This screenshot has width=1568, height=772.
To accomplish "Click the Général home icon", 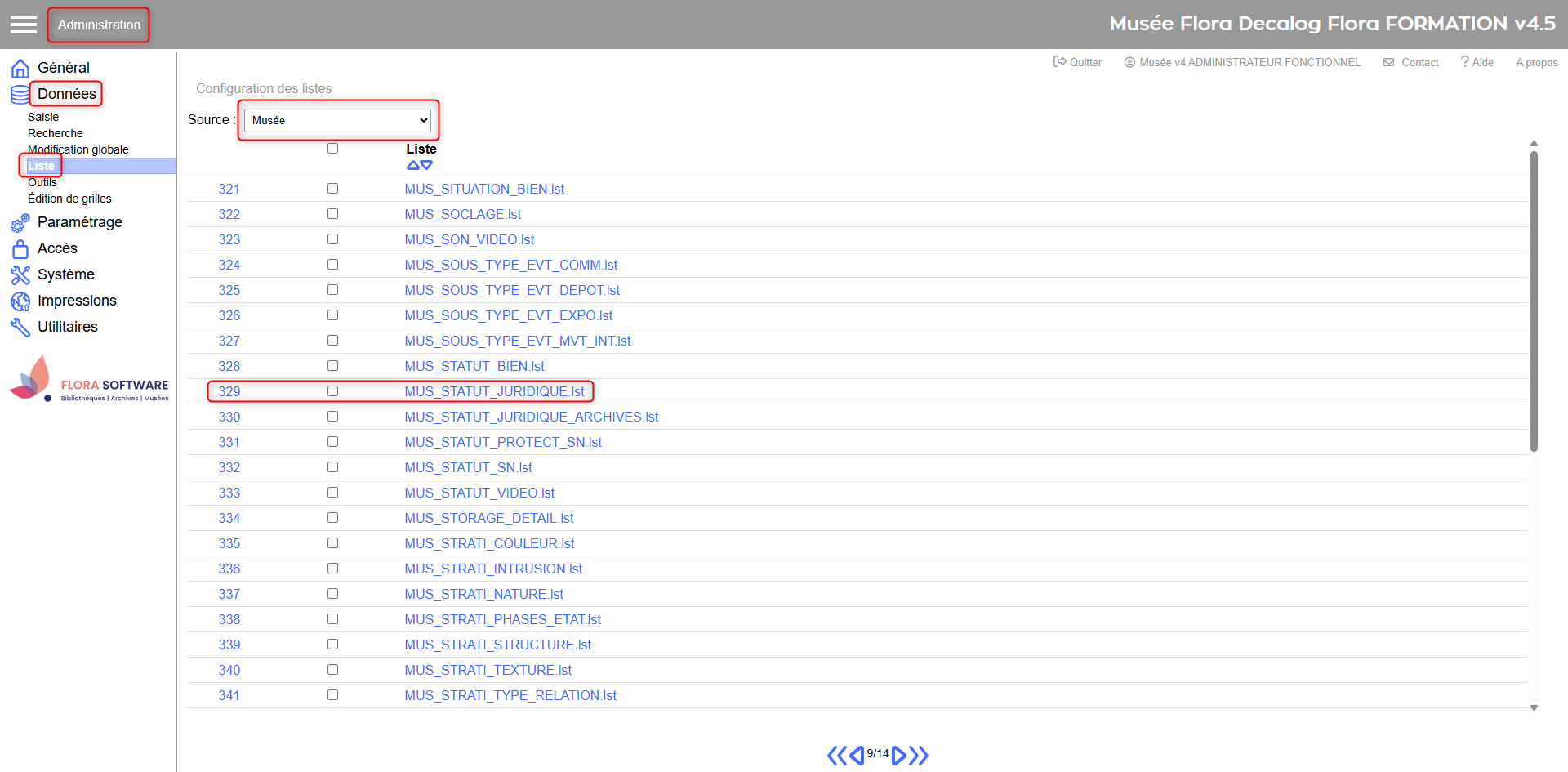I will tap(20, 69).
